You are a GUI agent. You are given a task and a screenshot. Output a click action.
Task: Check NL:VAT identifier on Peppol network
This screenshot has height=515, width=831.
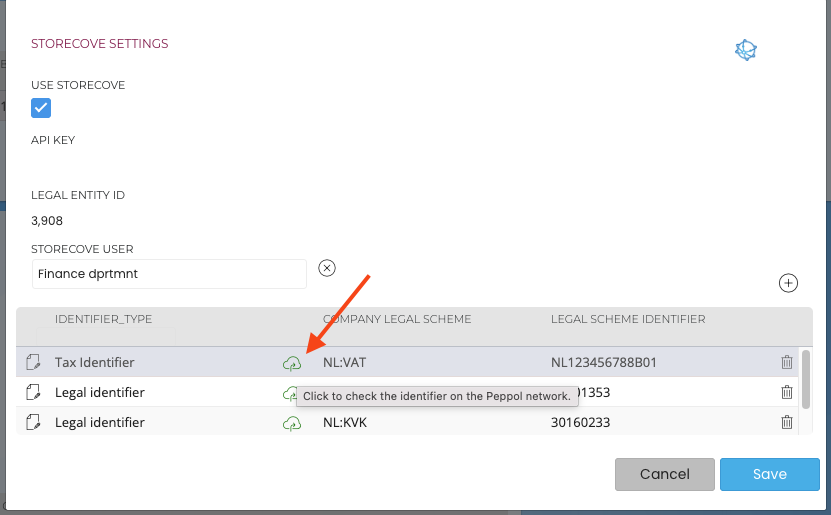[291, 363]
